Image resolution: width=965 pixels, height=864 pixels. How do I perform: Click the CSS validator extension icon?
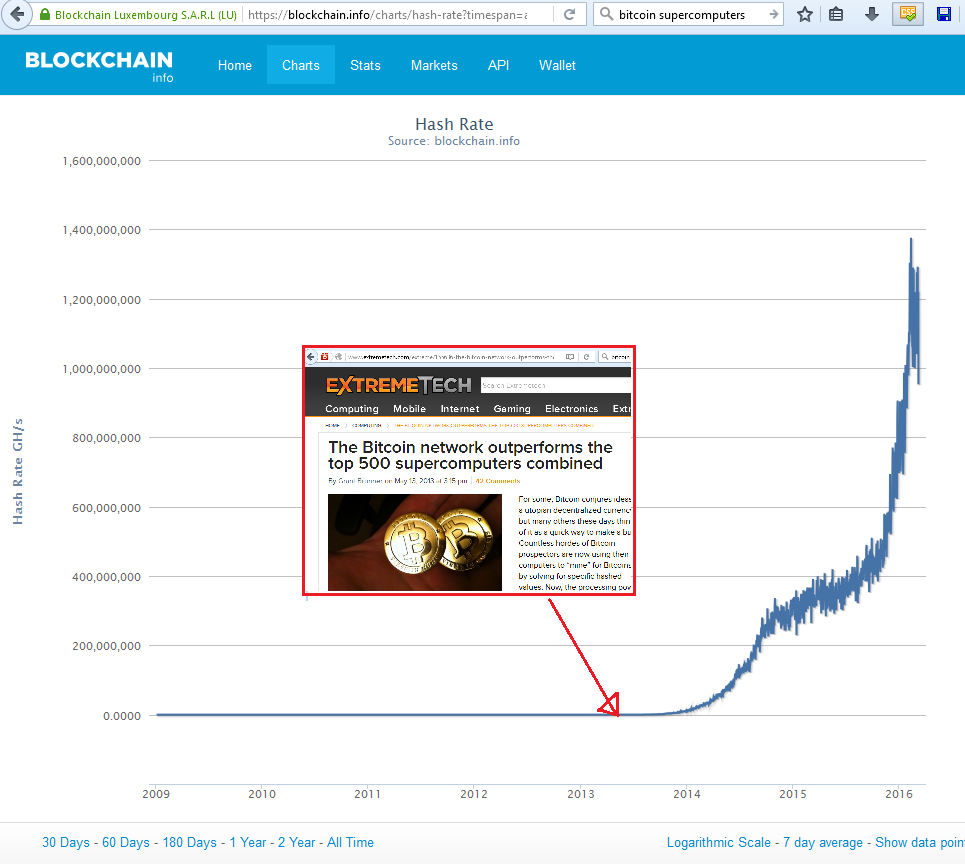908,14
